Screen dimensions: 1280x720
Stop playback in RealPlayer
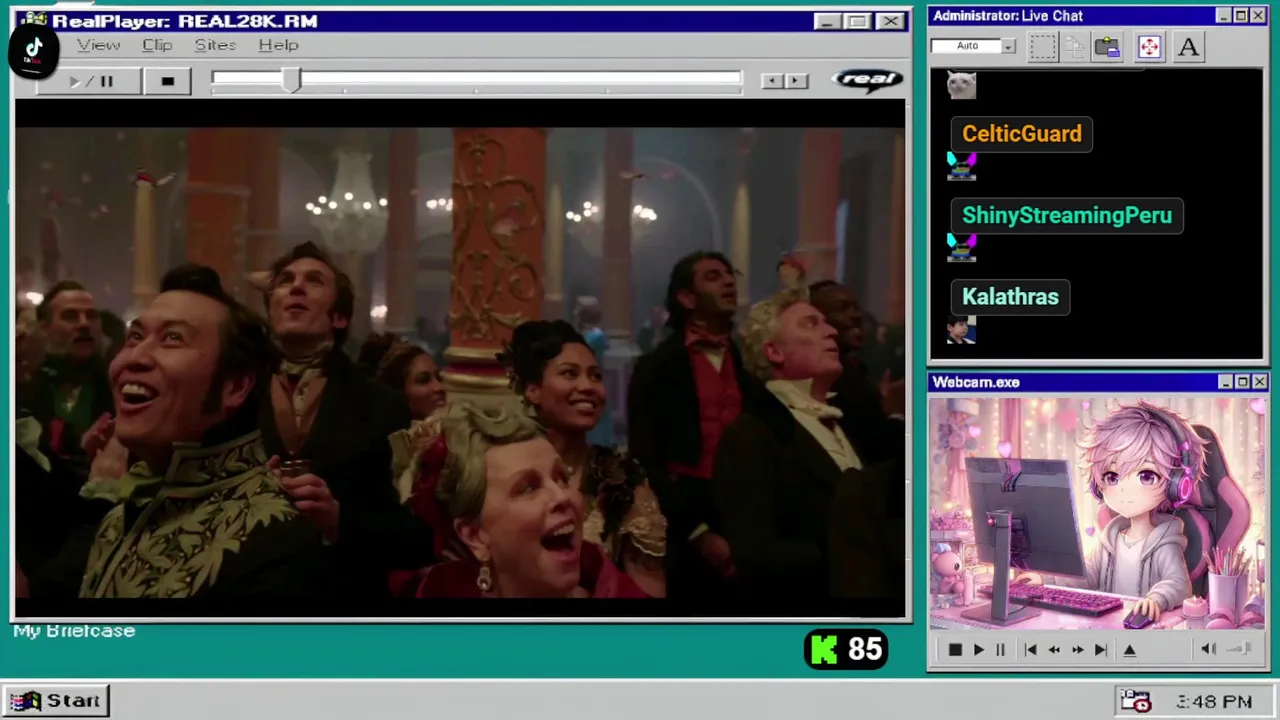pyautogui.click(x=168, y=82)
